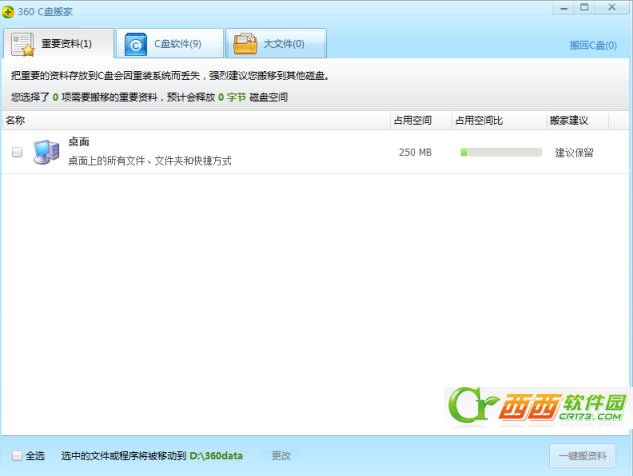The height and width of the screenshot is (476, 633).
Task: Click the D:\360data destination path
Action: pos(216,456)
